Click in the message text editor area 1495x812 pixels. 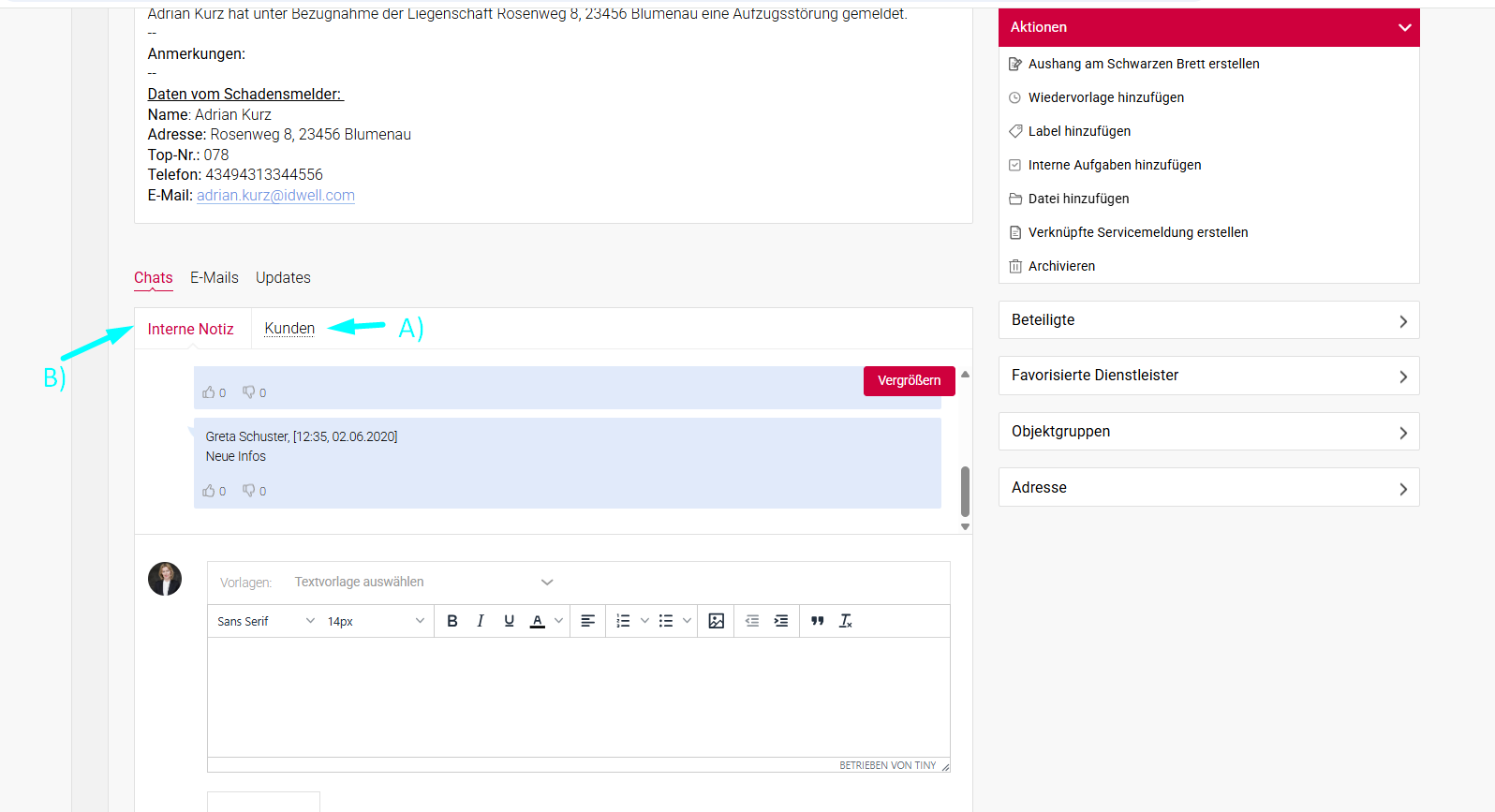(x=579, y=697)
